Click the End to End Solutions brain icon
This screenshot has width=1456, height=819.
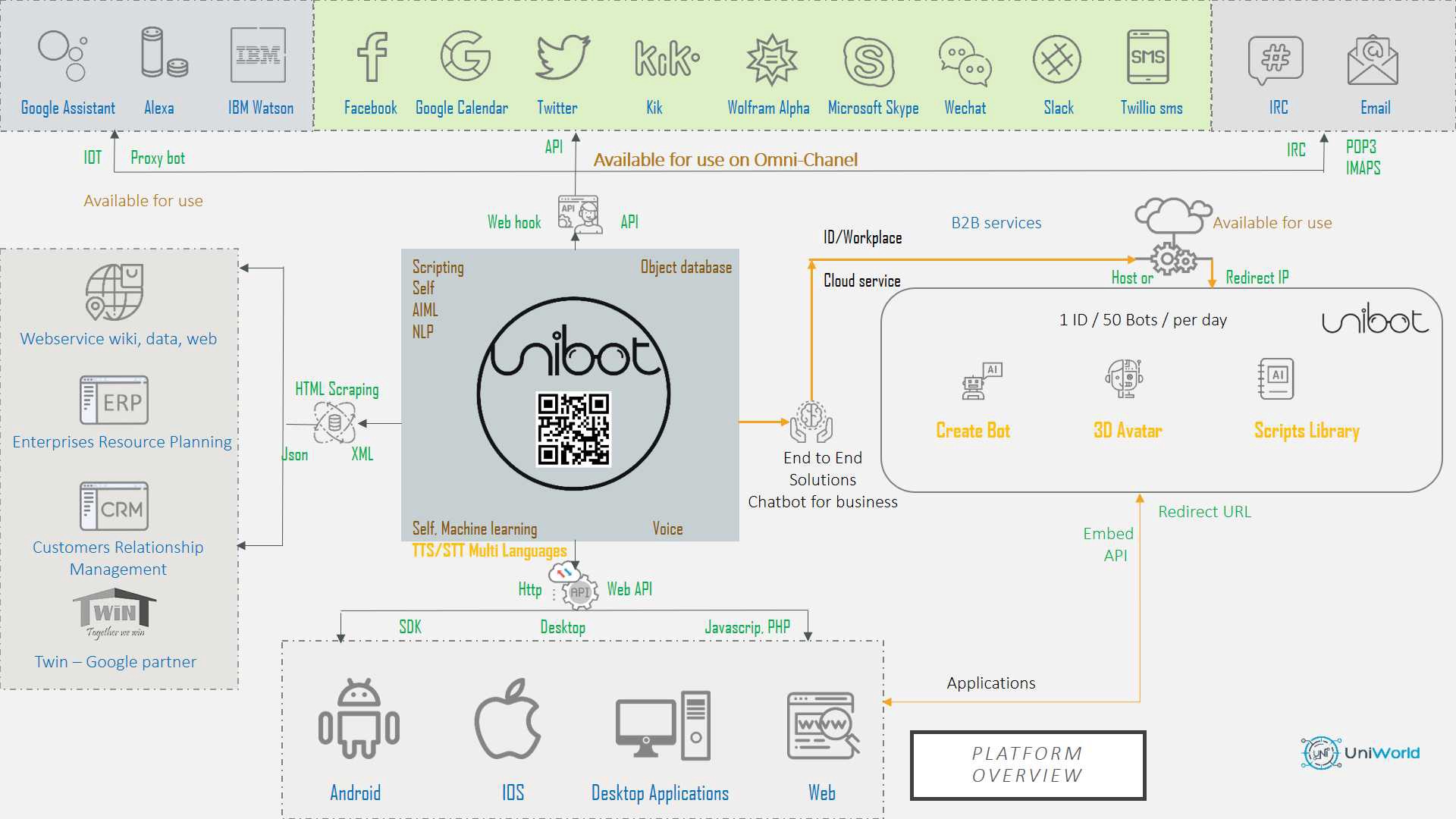811,422
